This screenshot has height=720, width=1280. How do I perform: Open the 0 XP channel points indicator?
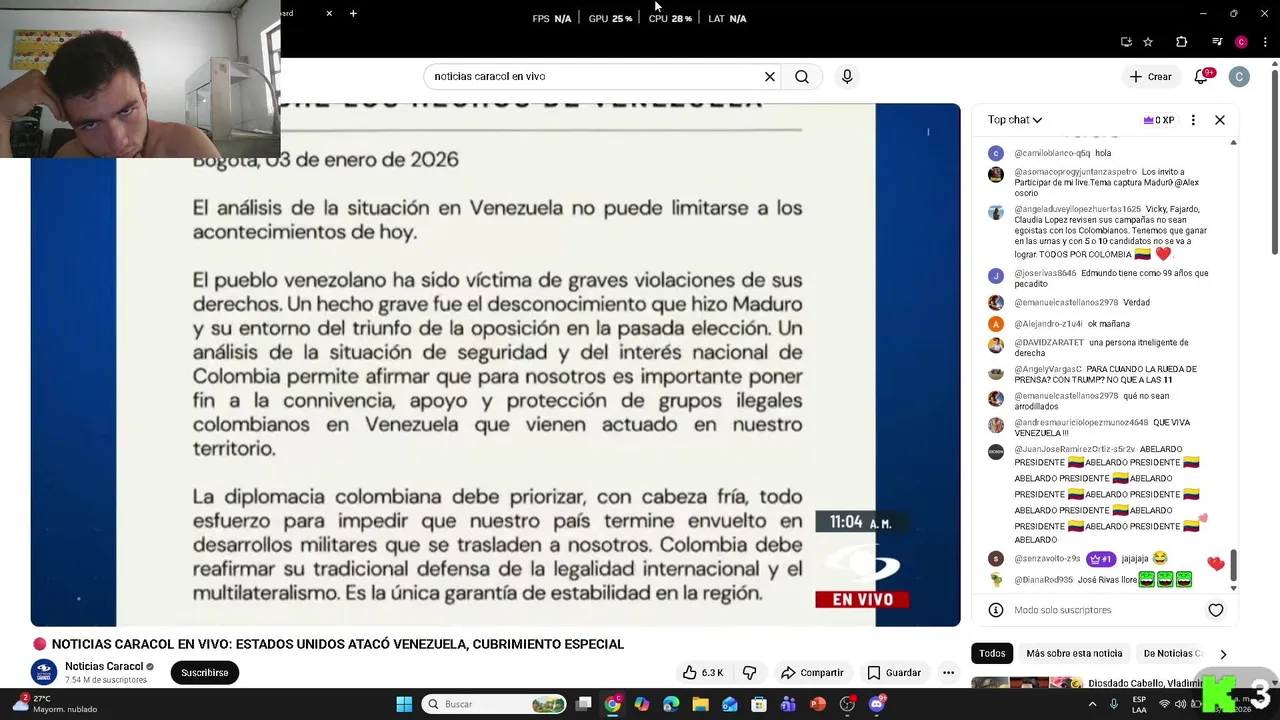[x=1158, y=120]
